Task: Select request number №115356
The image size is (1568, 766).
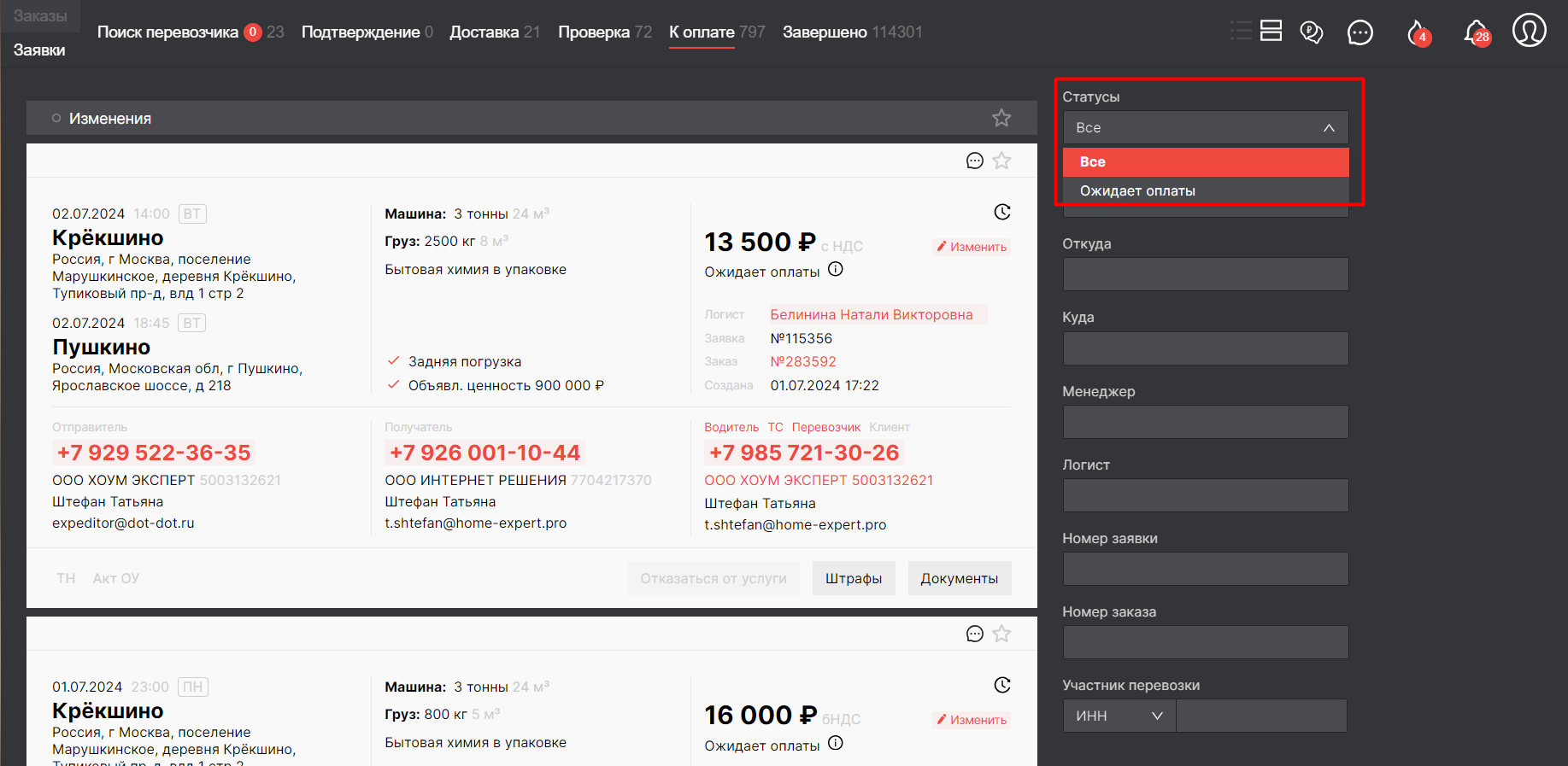Action: tap(802, 338)
